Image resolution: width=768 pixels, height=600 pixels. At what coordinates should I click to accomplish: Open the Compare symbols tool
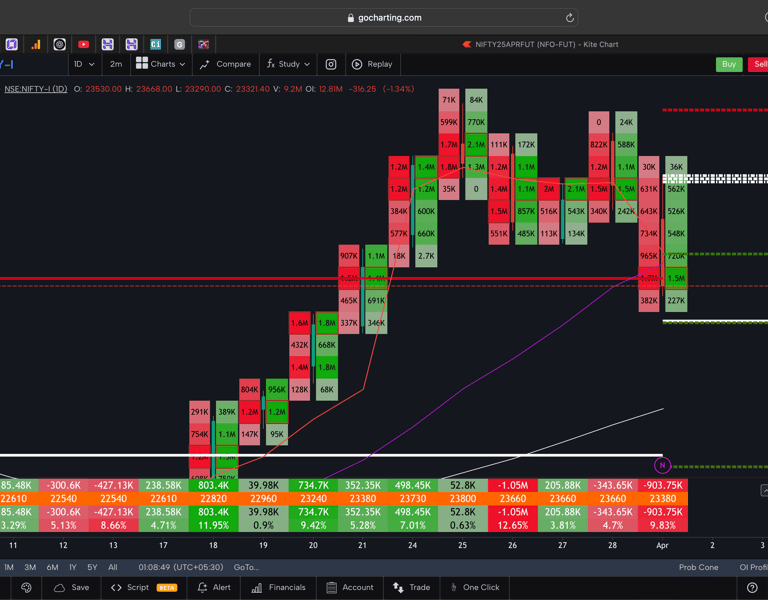[x=225, y=64]
